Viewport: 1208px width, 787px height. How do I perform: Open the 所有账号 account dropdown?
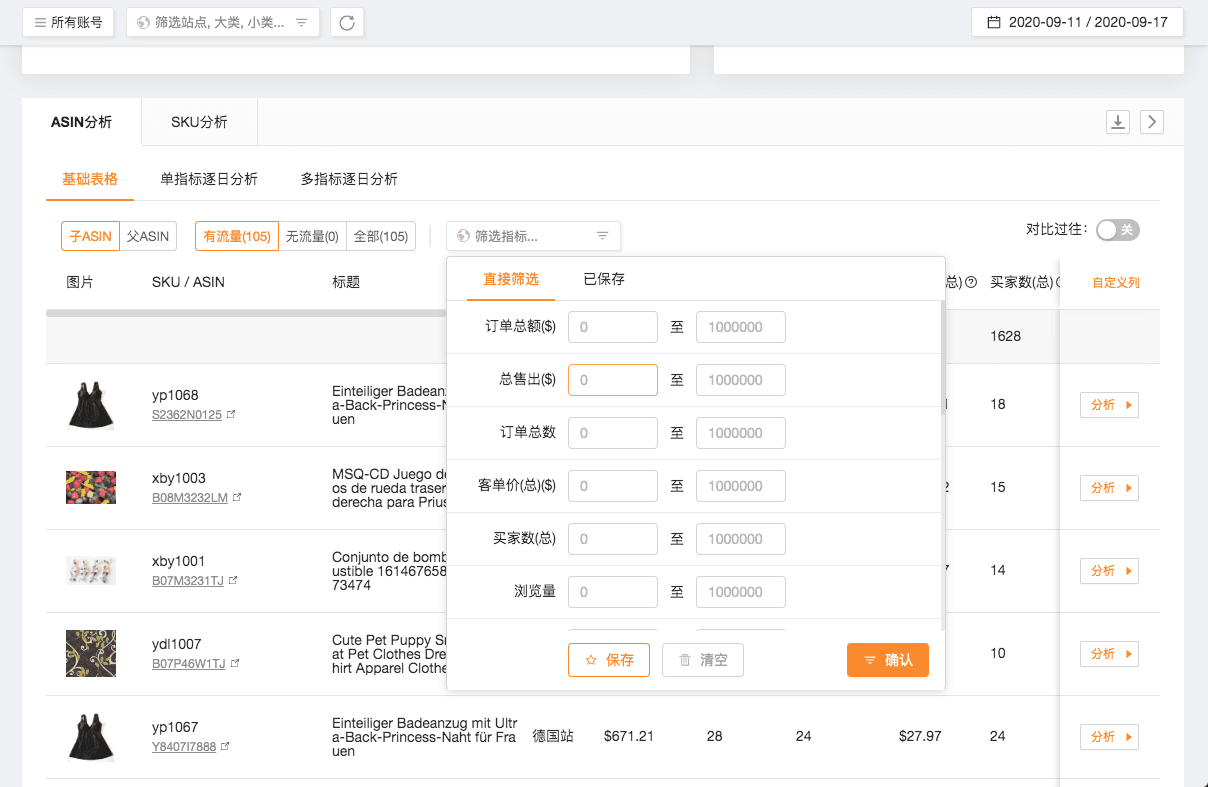(68, 22)
